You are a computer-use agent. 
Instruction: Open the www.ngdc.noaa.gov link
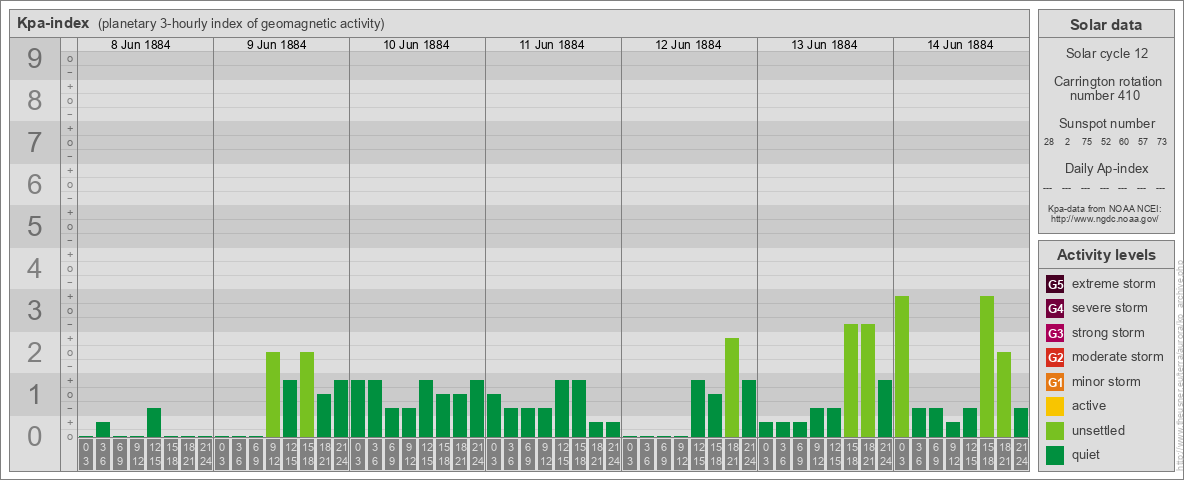pos(1105,218)
